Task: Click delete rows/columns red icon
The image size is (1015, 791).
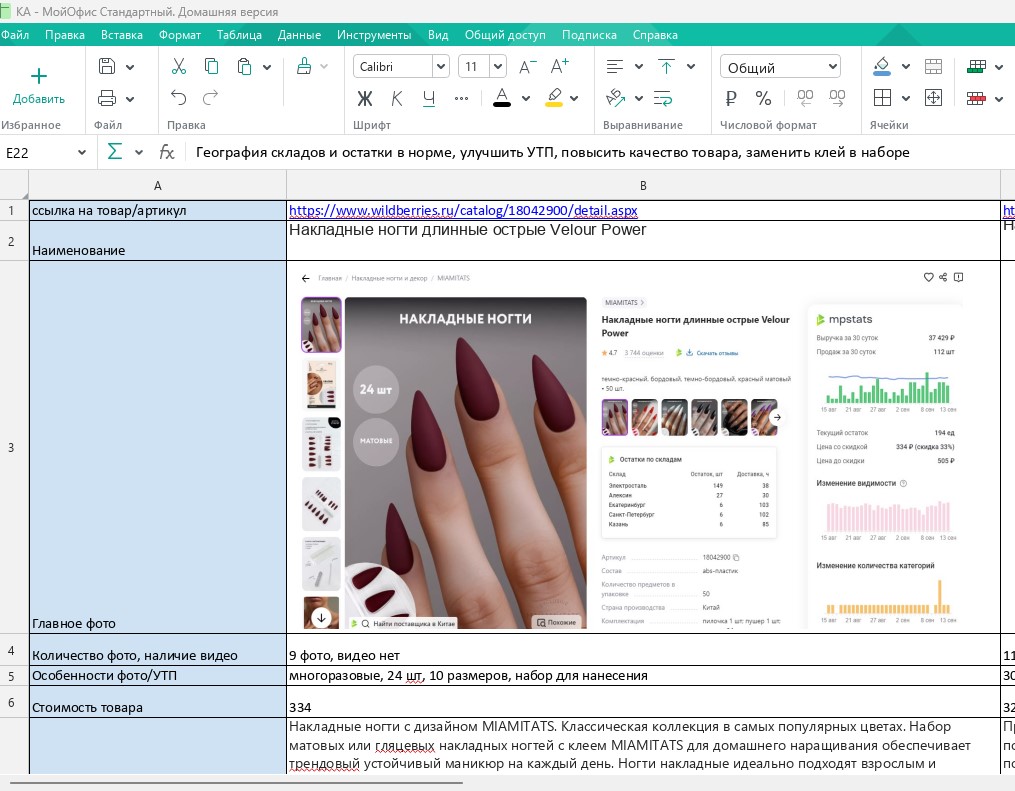Action: [976, 98]
